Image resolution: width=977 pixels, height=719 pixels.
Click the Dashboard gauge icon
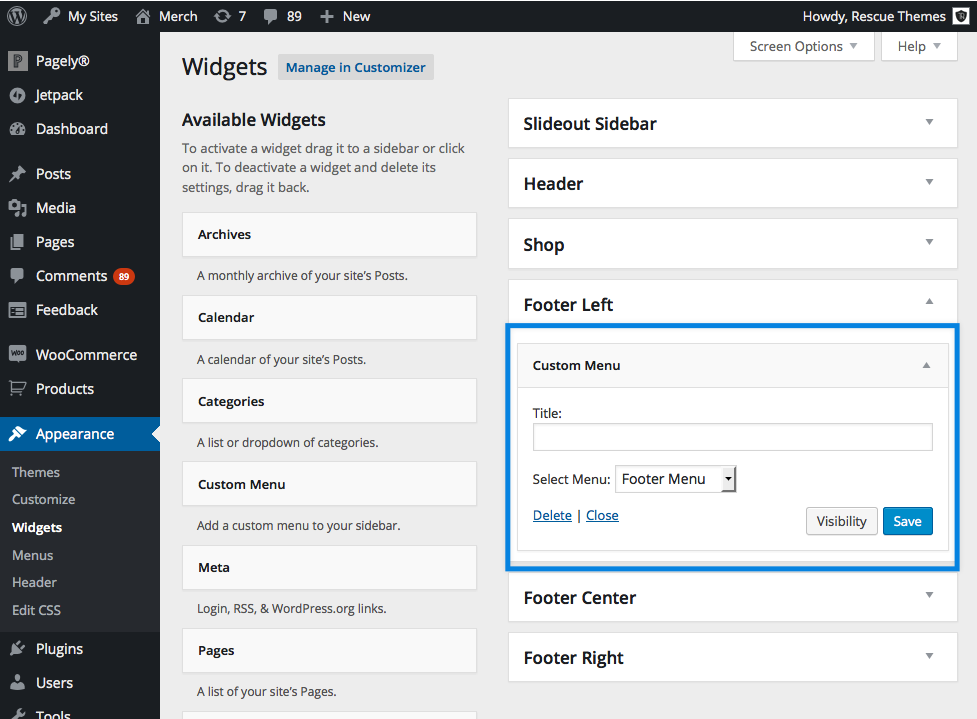[17, 129]
